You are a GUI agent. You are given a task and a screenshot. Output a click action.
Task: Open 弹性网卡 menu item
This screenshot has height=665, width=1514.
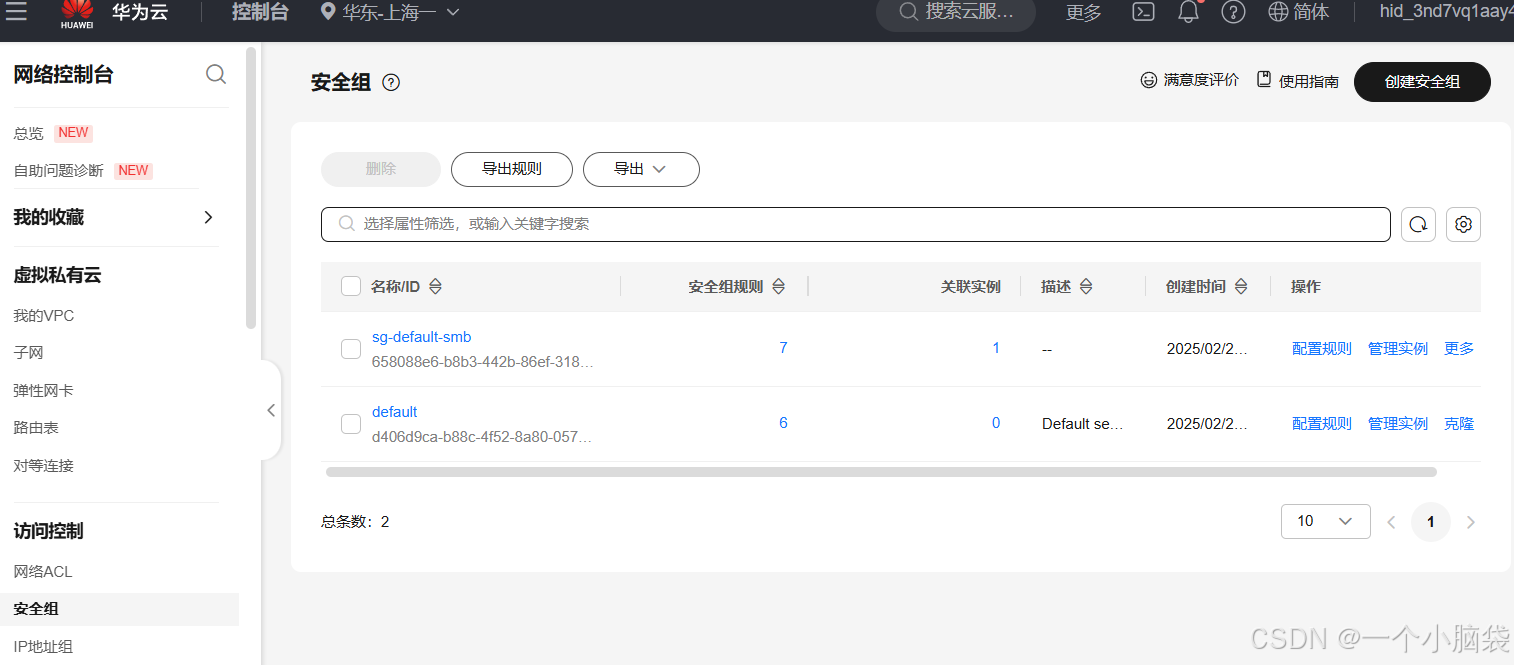pyautogui.click(x=43, y=391)
